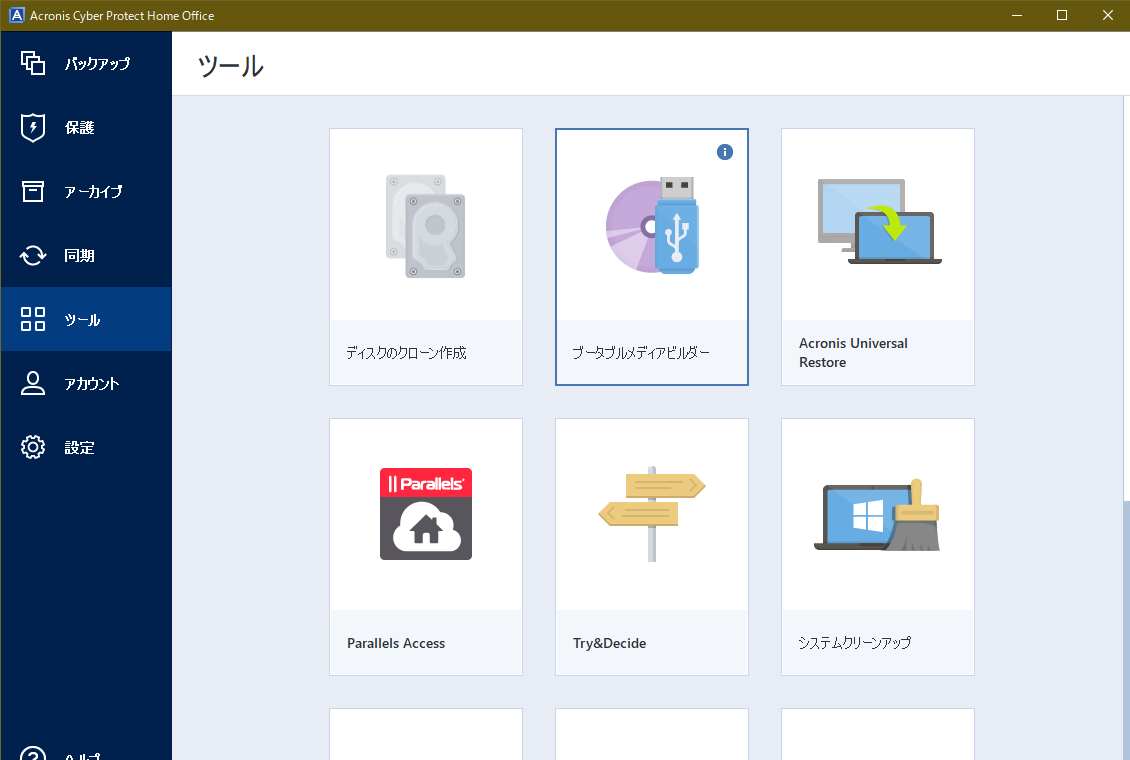Click the Try&Decide signpost icon
The image size is (1130, 760).
coord(651,514)
